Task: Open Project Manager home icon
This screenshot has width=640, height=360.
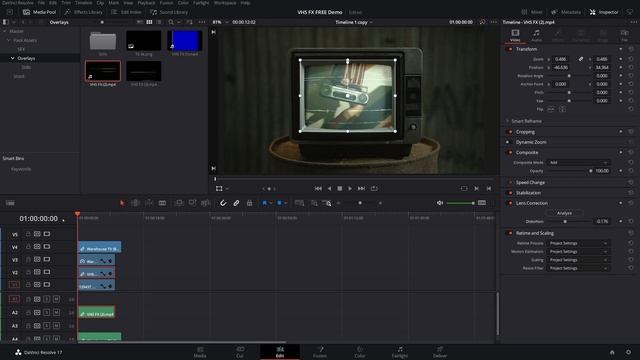Action: pos(612,352)
